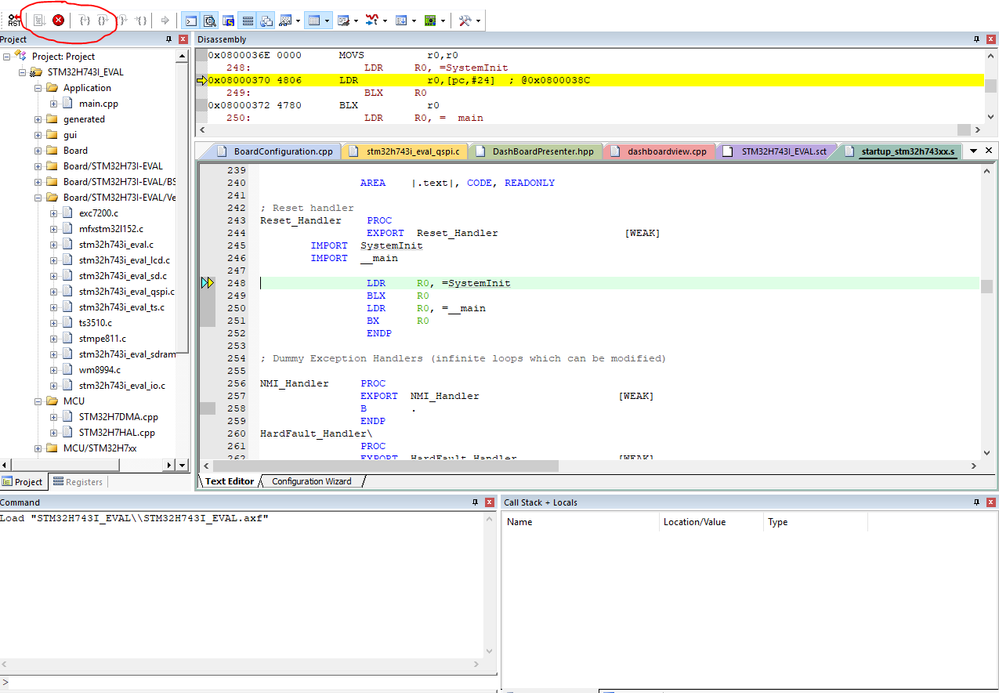The height and width of the screenshot is (693, 999).
Task: Click the Step Out icon
Action: pos(123,20)
